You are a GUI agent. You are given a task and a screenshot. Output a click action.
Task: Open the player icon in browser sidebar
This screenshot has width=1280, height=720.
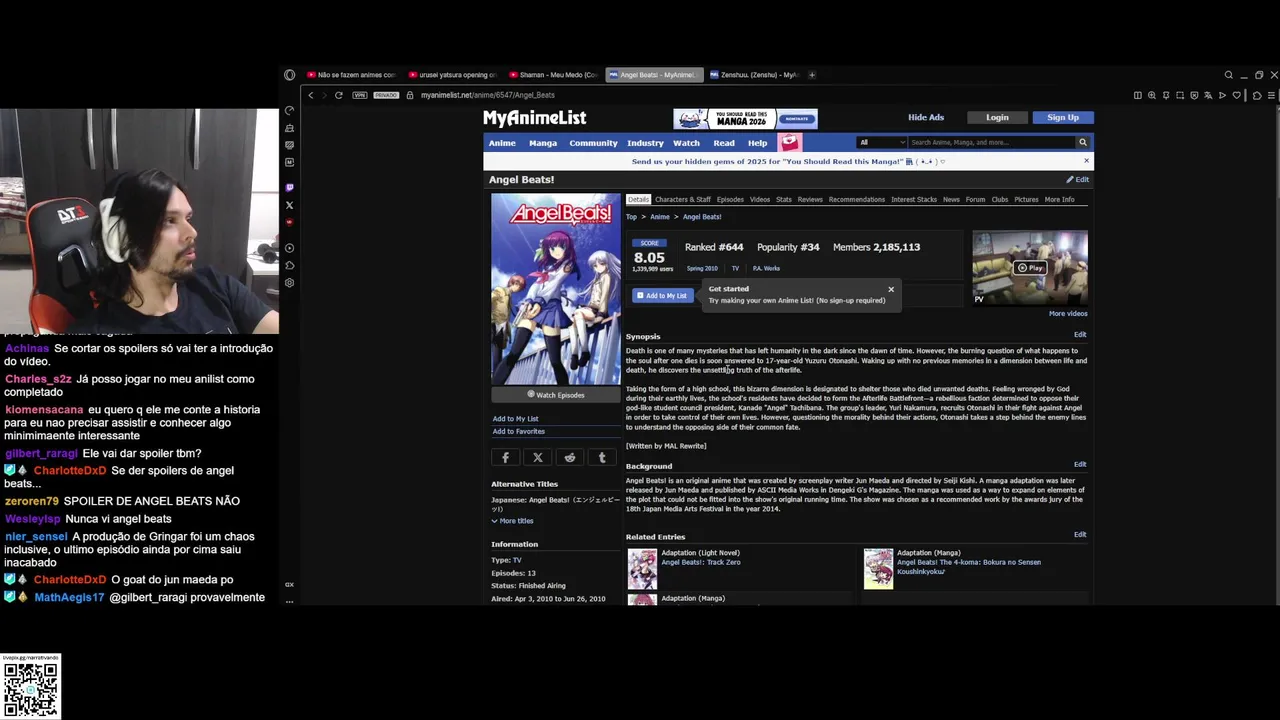point(289,248)
